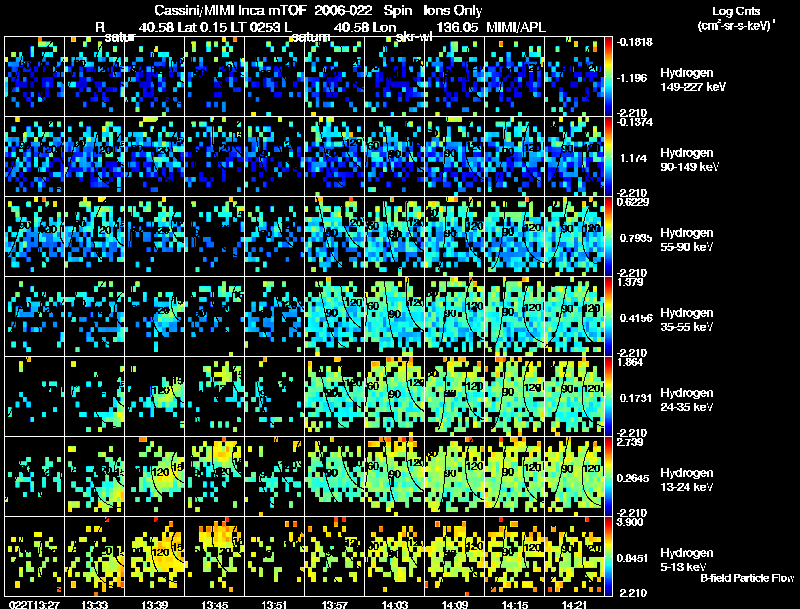Click the '13:45' time axis label
Image resolution: width=800 pixels, height=609 pixels.
215,604
